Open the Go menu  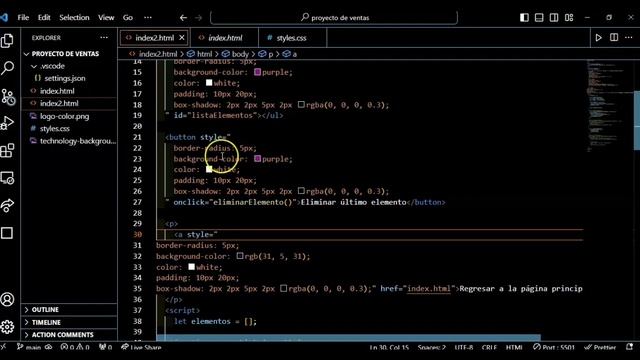[x=128, y=18]
